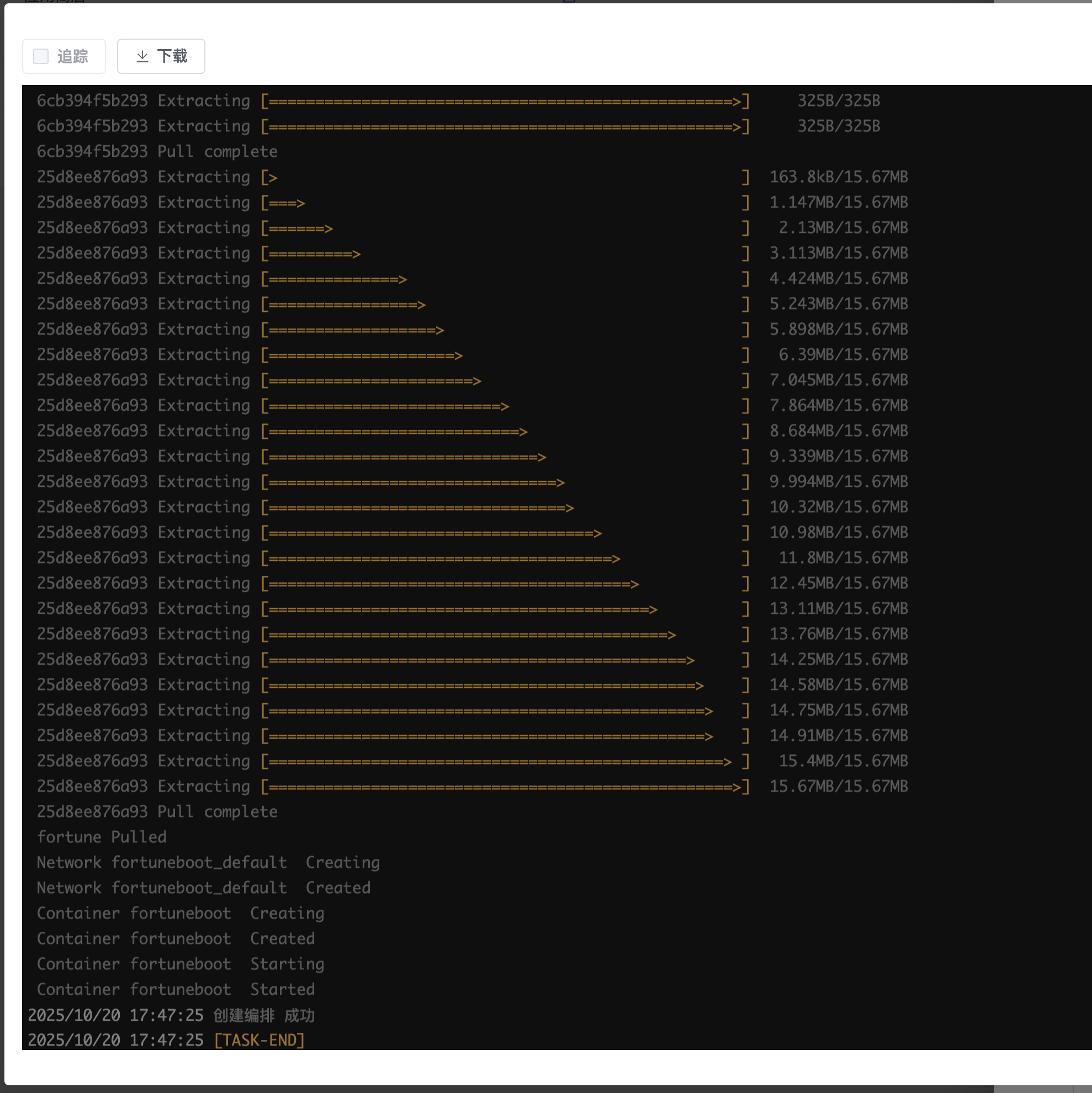The height and width of the screenshot is (1093, 1092).
Task: Click 'Container fortuneboot Starting' line
Action: coord(180,963)
